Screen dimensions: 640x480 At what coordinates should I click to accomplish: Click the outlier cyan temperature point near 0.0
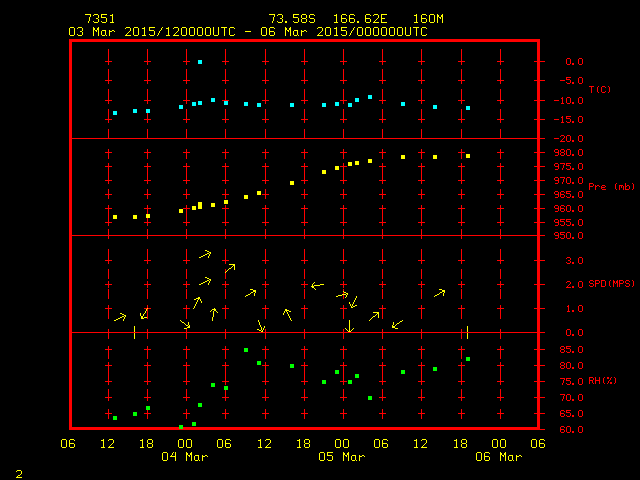(200, 62)
